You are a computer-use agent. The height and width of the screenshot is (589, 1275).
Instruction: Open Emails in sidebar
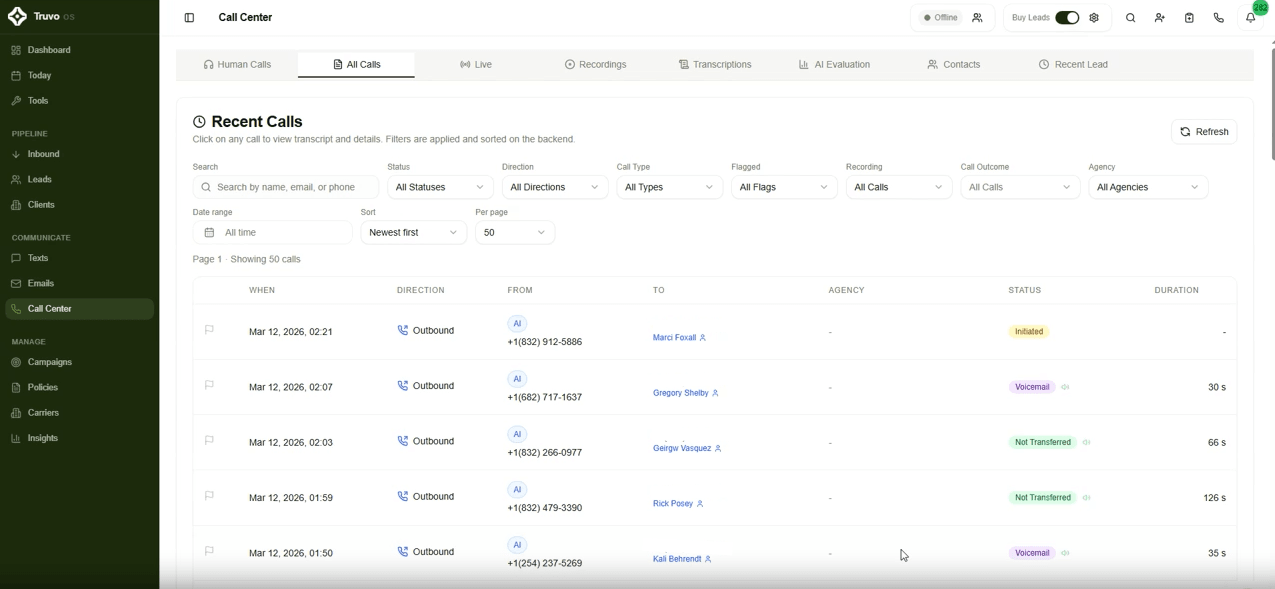click(79, 283)
